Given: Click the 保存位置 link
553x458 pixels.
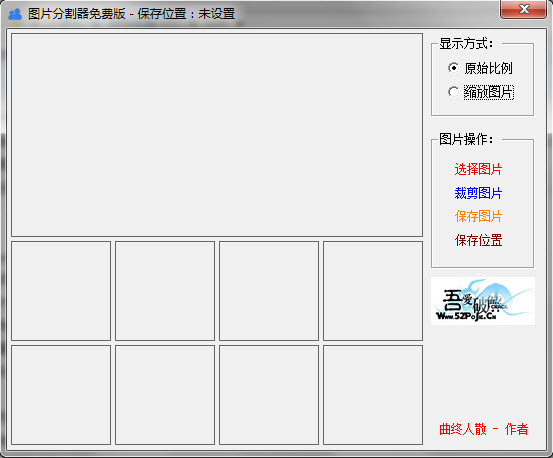Looking at the screenshot, I should click(478, 240).
